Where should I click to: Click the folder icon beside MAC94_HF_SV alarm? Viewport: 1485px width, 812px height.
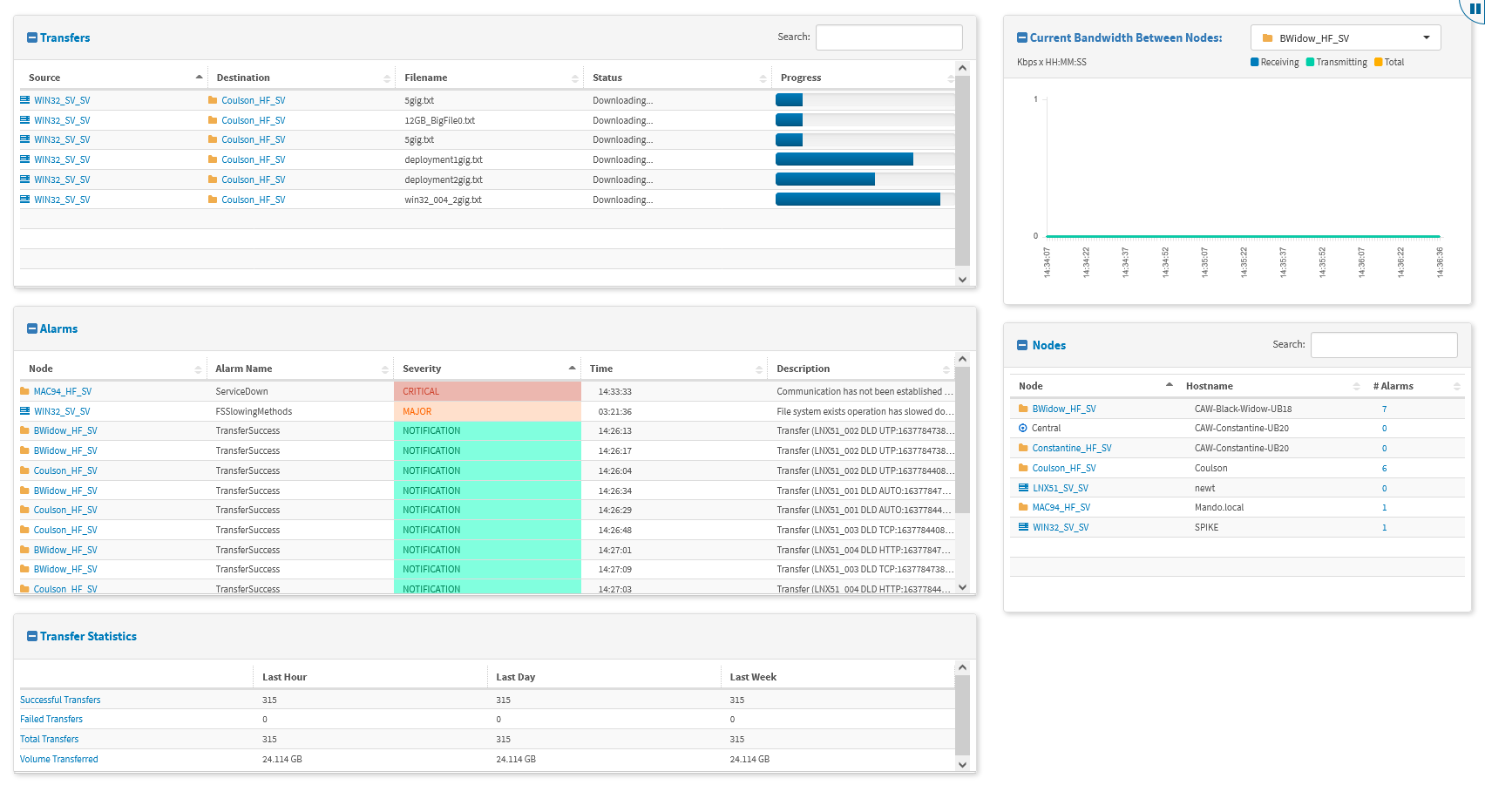[x=24, y=392]
